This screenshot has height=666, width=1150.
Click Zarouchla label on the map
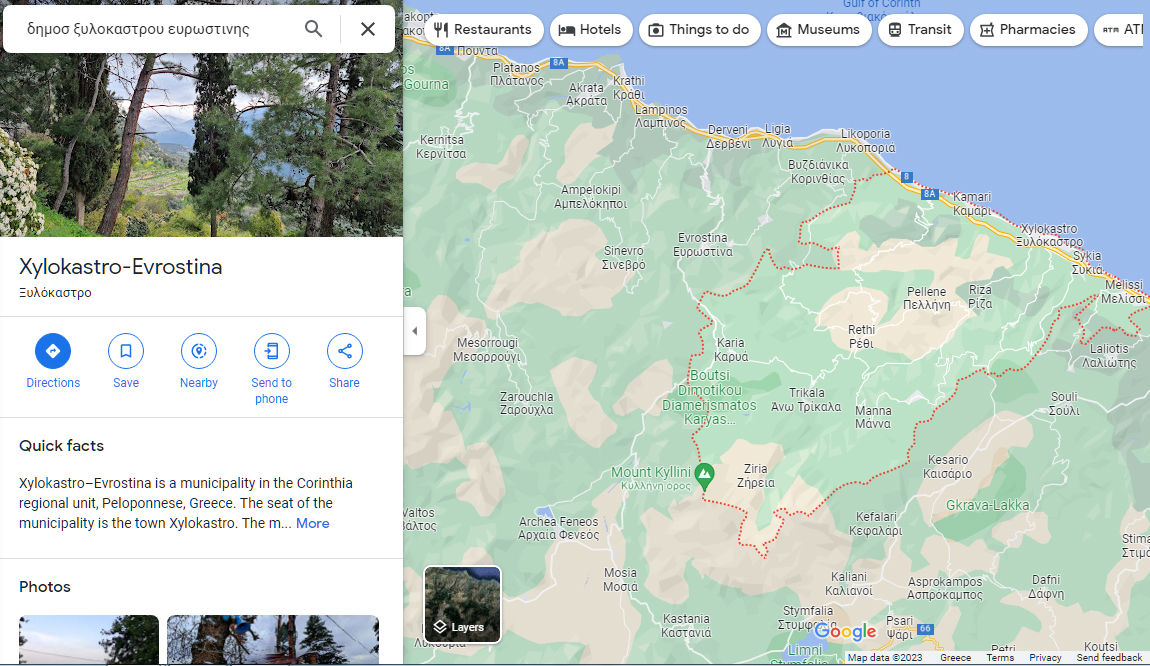pos(527,403)
